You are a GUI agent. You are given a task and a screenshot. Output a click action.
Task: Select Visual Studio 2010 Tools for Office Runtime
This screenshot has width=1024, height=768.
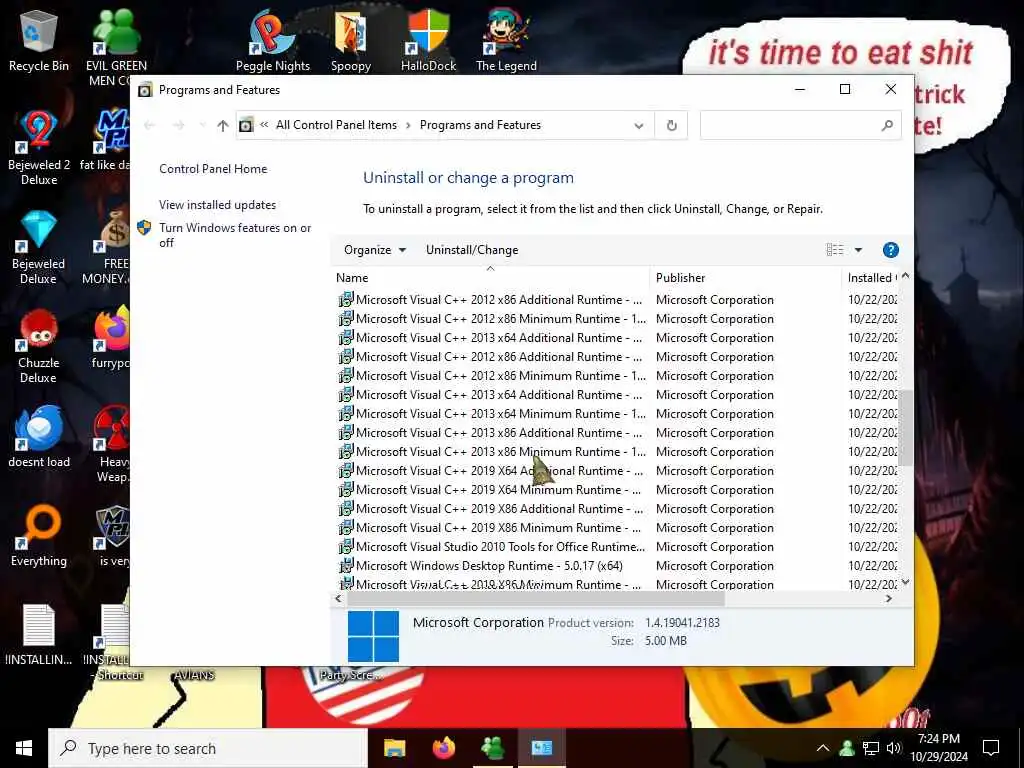(x=617, y=547)
